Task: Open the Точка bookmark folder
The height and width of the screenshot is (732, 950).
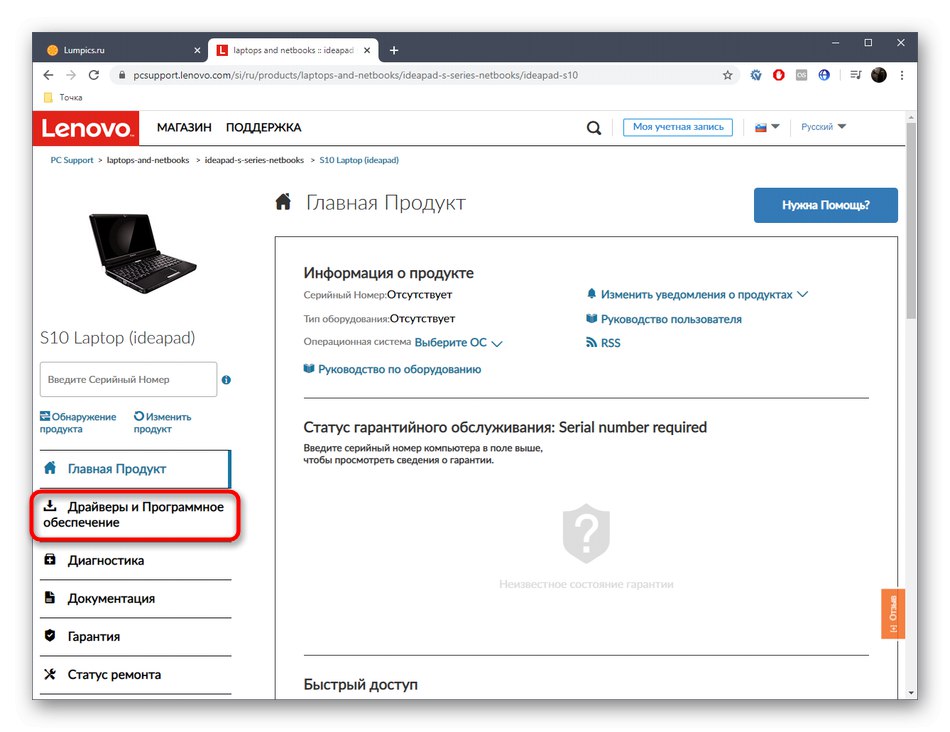Action: coord(64,97)
